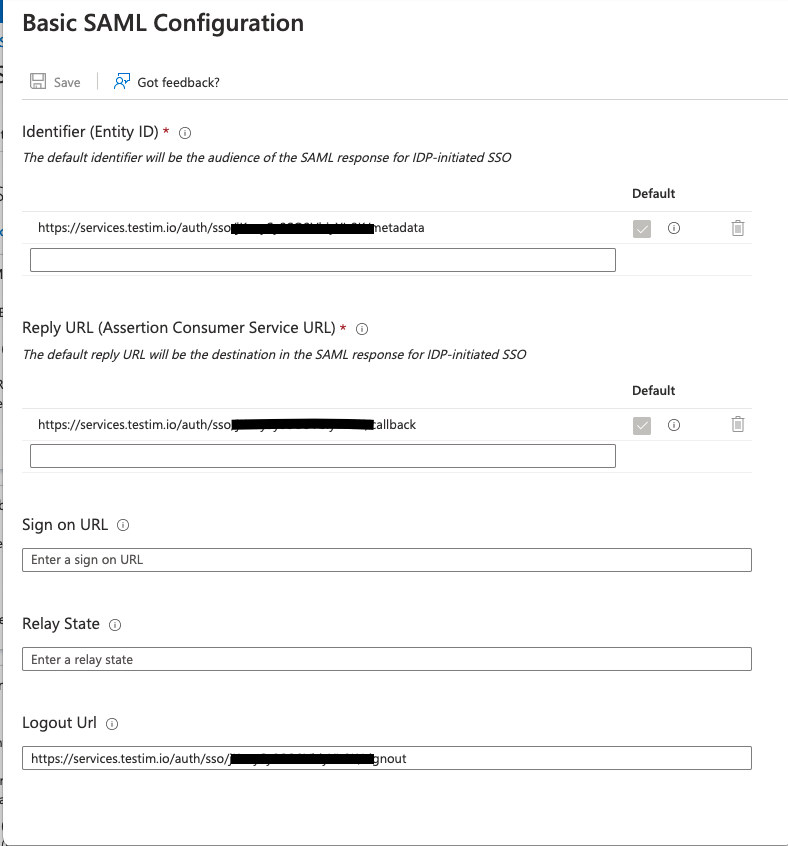The height and width of the screenshot is (846, 788).
Task: Show info icon next to Identifier Default checkbox
Action: coord(674,228)
